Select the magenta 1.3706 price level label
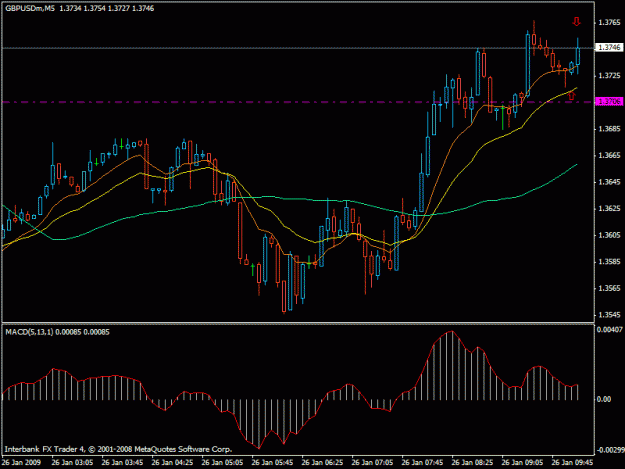625x469 pixels. [609, 102]
